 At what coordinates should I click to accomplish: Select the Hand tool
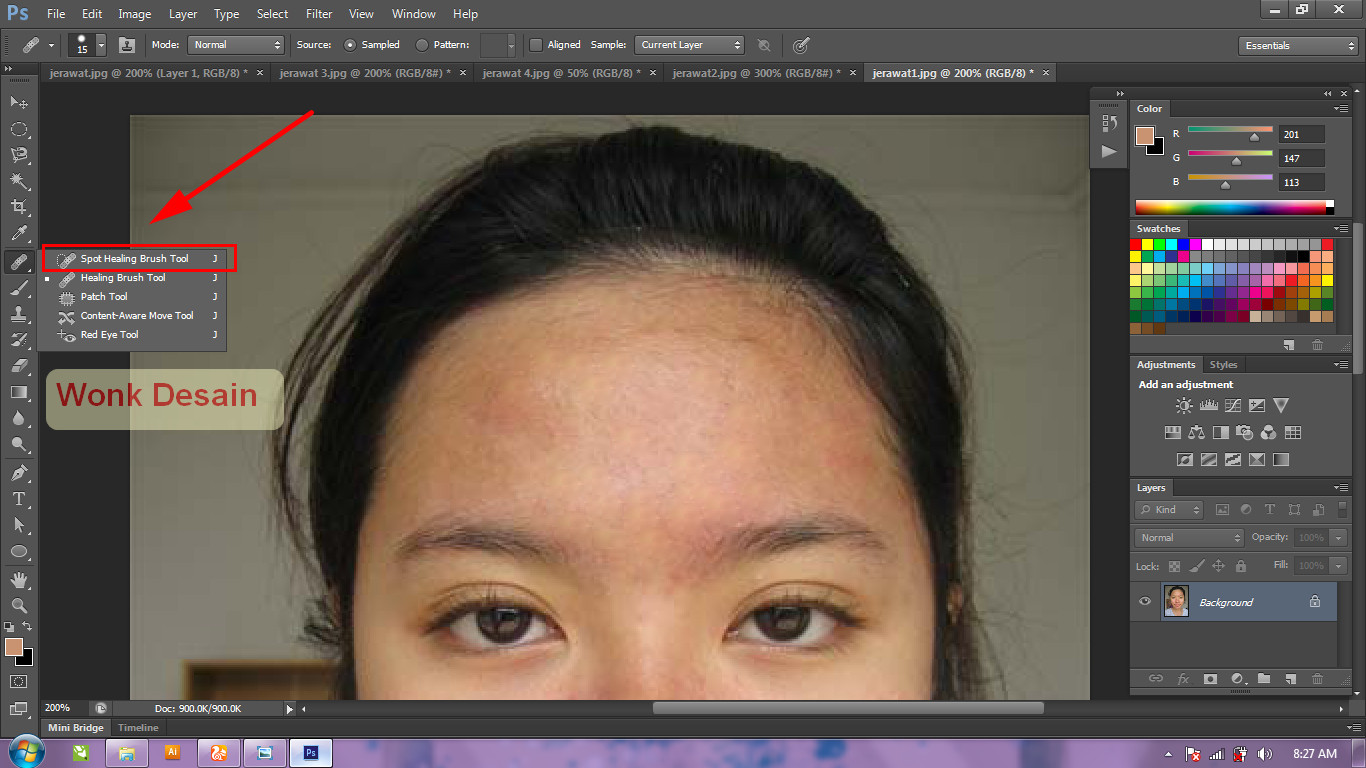(19, 580)
